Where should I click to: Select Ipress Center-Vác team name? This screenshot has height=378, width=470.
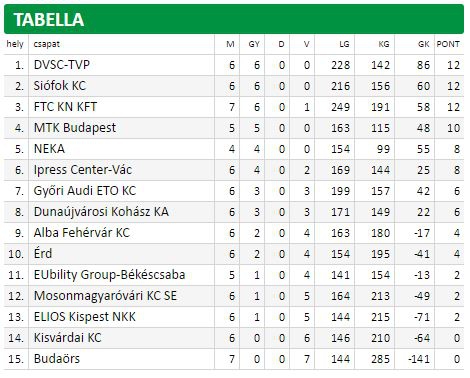pyautogui.click(x=83, y=170)
